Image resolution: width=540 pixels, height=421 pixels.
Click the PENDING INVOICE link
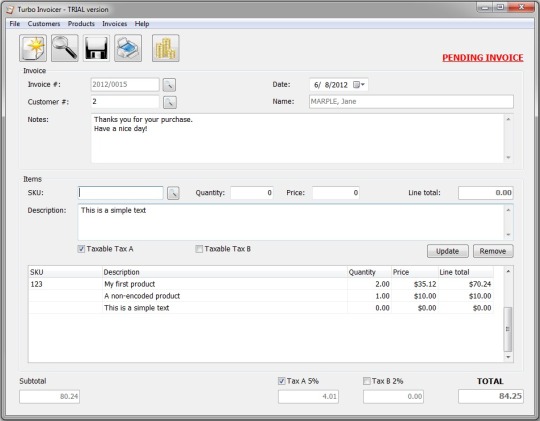click(483, 58)
